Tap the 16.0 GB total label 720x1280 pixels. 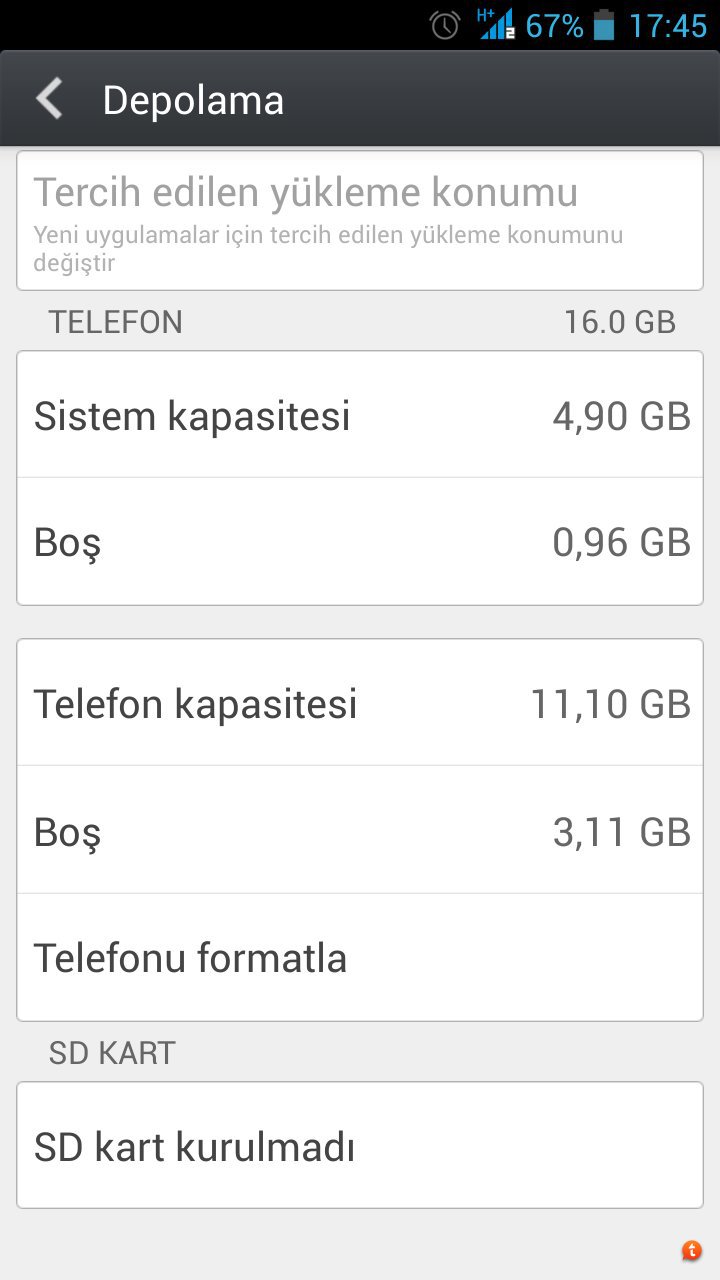pyautogui.click(x=620, y=322)
